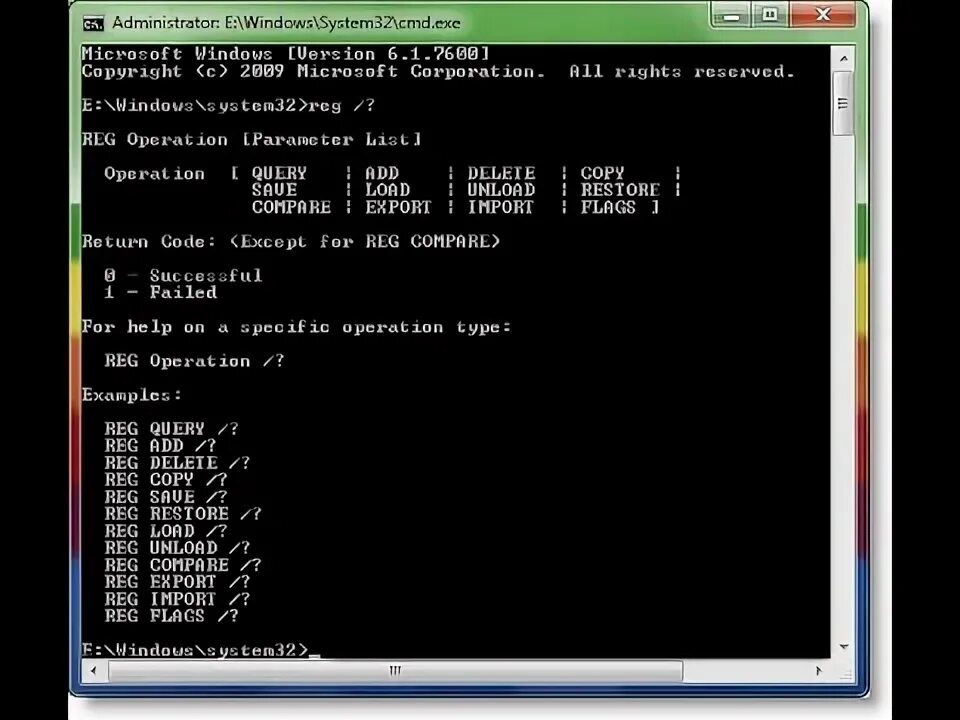960x720 pixels.
Task: Click the typed command 'reg /?'
Action: point(342,105)
